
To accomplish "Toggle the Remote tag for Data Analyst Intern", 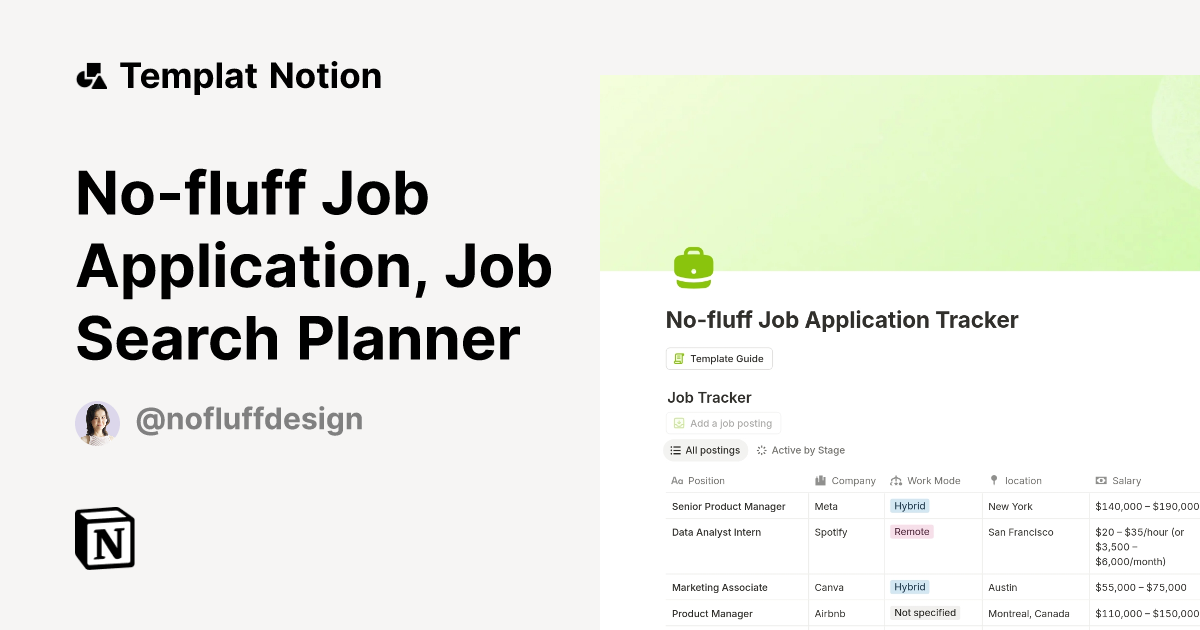I will coord(911,532).
